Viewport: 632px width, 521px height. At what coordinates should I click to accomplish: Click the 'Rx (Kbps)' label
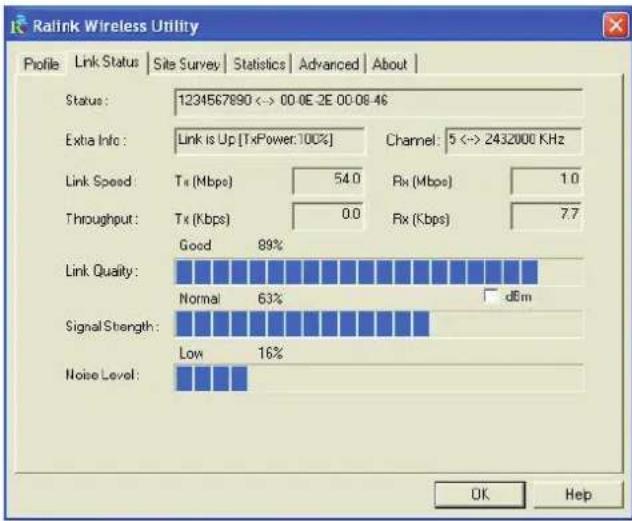pyautogui.click(x=421, y=219)
